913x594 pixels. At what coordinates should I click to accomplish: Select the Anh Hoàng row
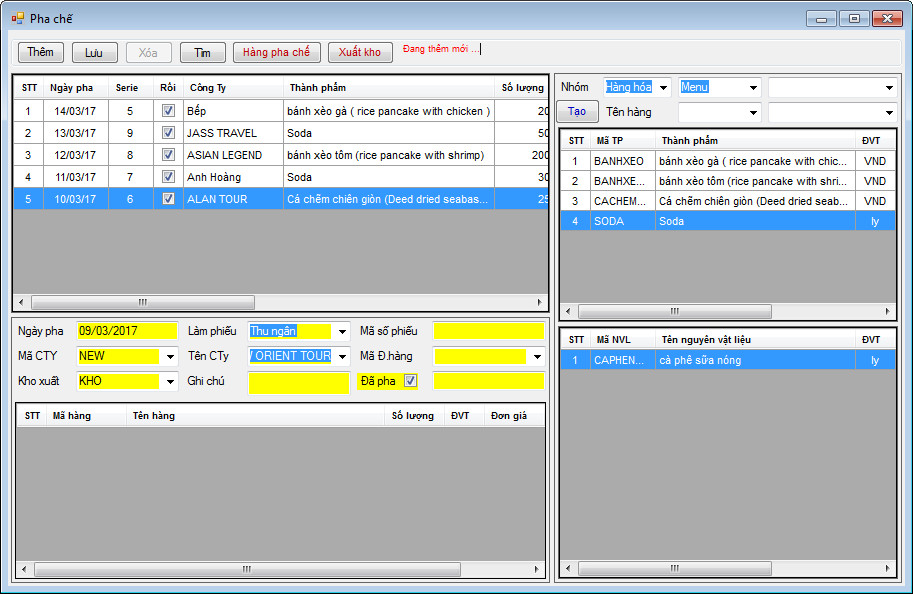click(281, 176)
